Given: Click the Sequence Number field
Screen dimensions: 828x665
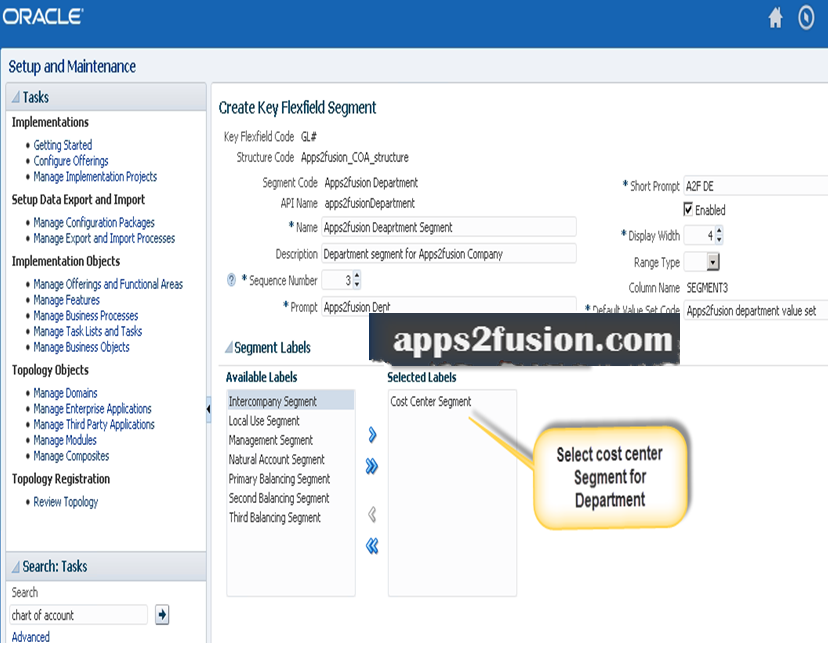Looking at the screenshot, I should (337, 280).
